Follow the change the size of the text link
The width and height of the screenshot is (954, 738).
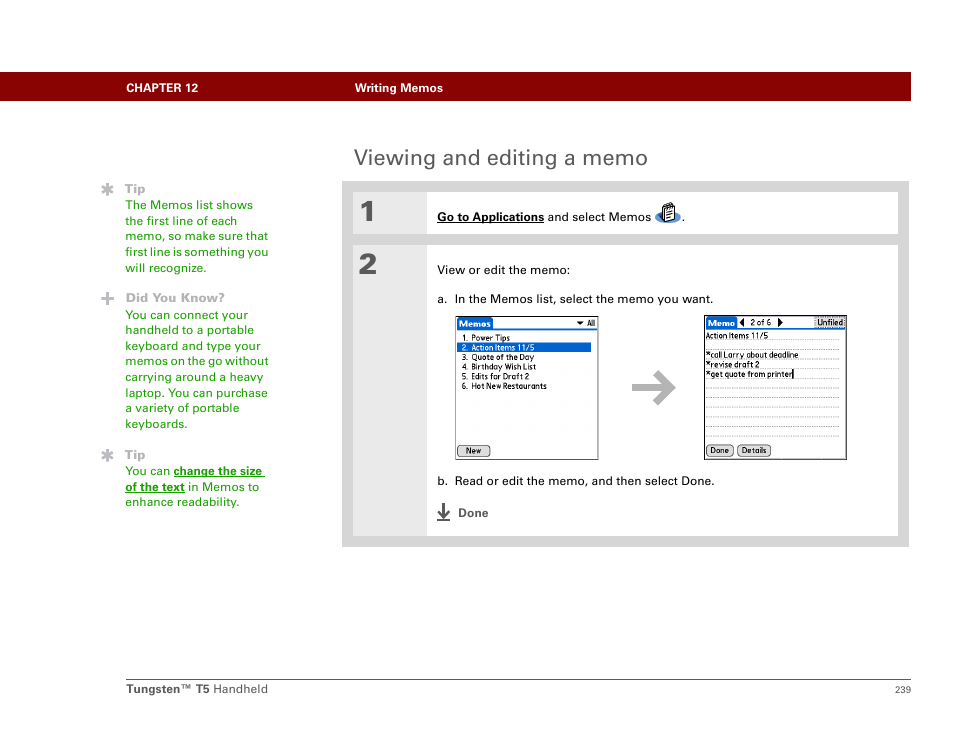[194, 479]
